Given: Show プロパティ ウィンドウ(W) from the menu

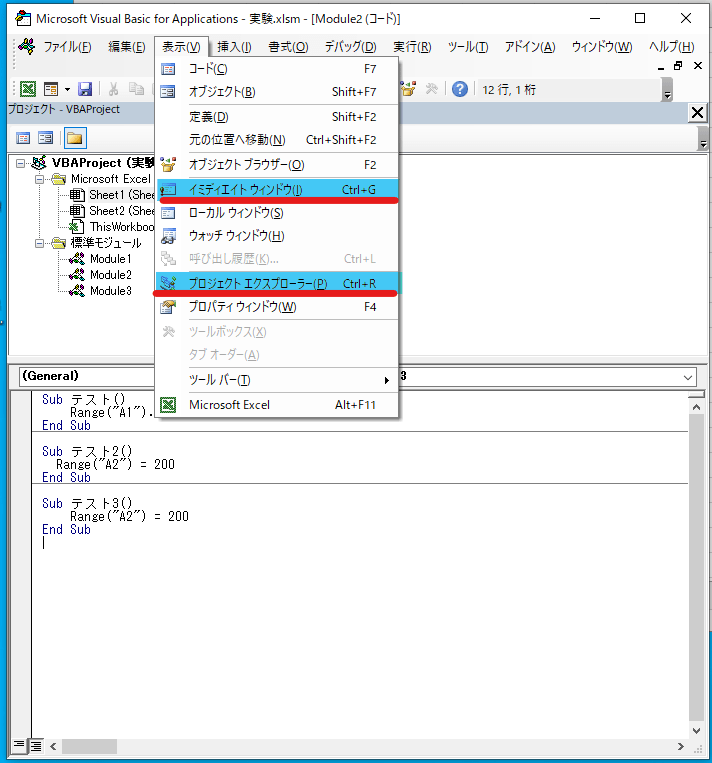Looking at the screenshot, I should (277, 307).
